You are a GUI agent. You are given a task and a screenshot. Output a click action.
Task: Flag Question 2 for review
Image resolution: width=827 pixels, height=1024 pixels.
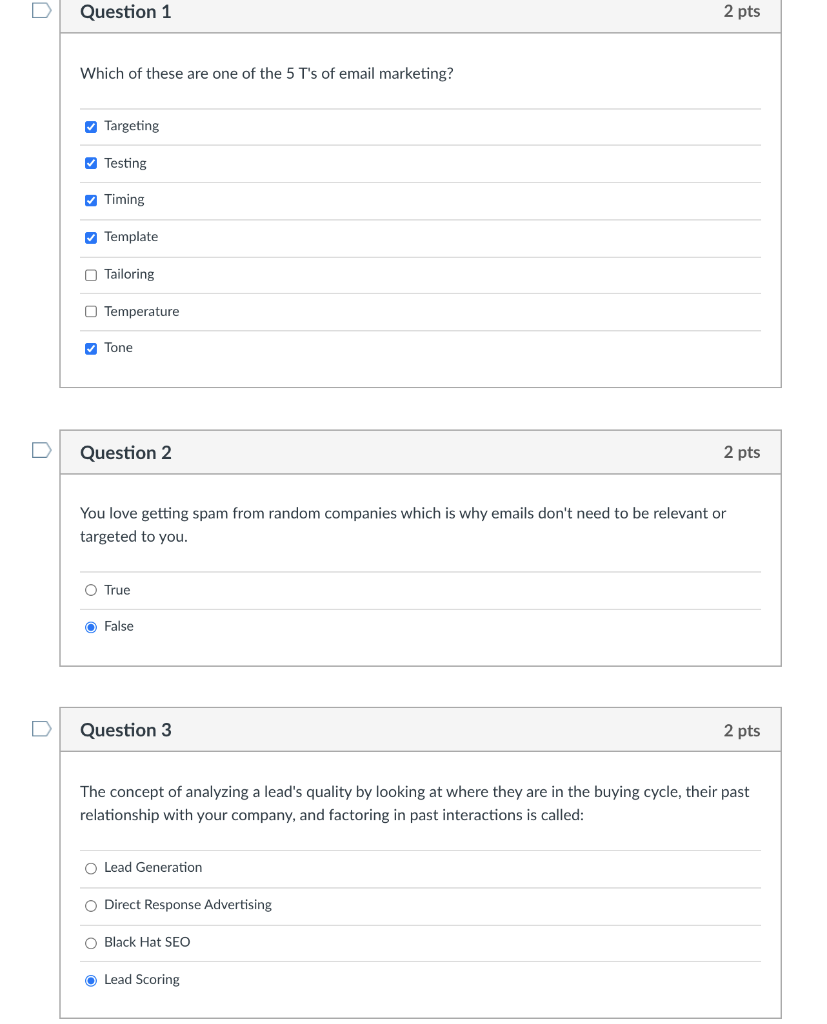coord(41,451)
